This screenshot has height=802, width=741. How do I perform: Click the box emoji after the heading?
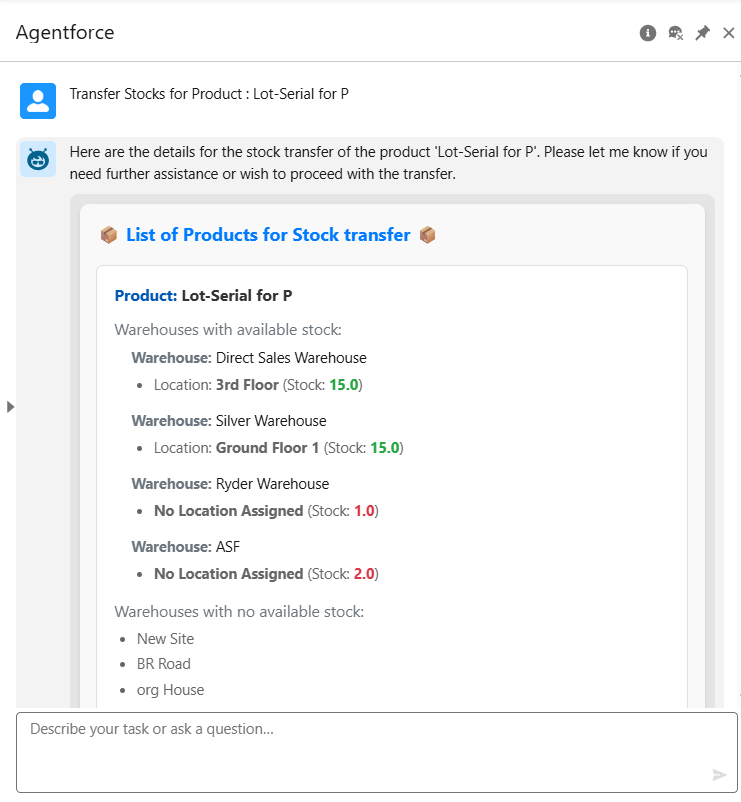(x=428, y=235)
